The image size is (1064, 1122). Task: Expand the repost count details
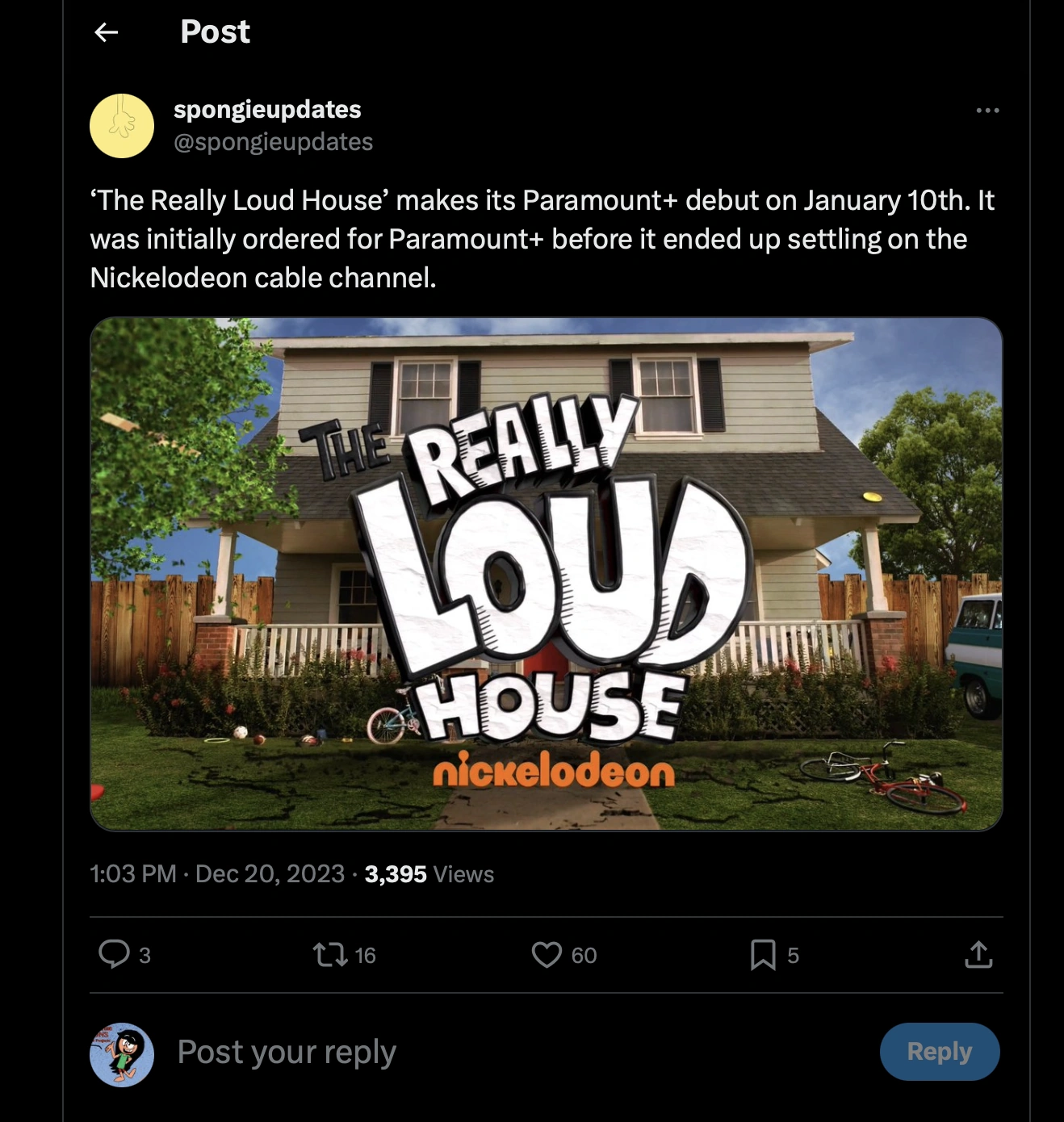364,955
